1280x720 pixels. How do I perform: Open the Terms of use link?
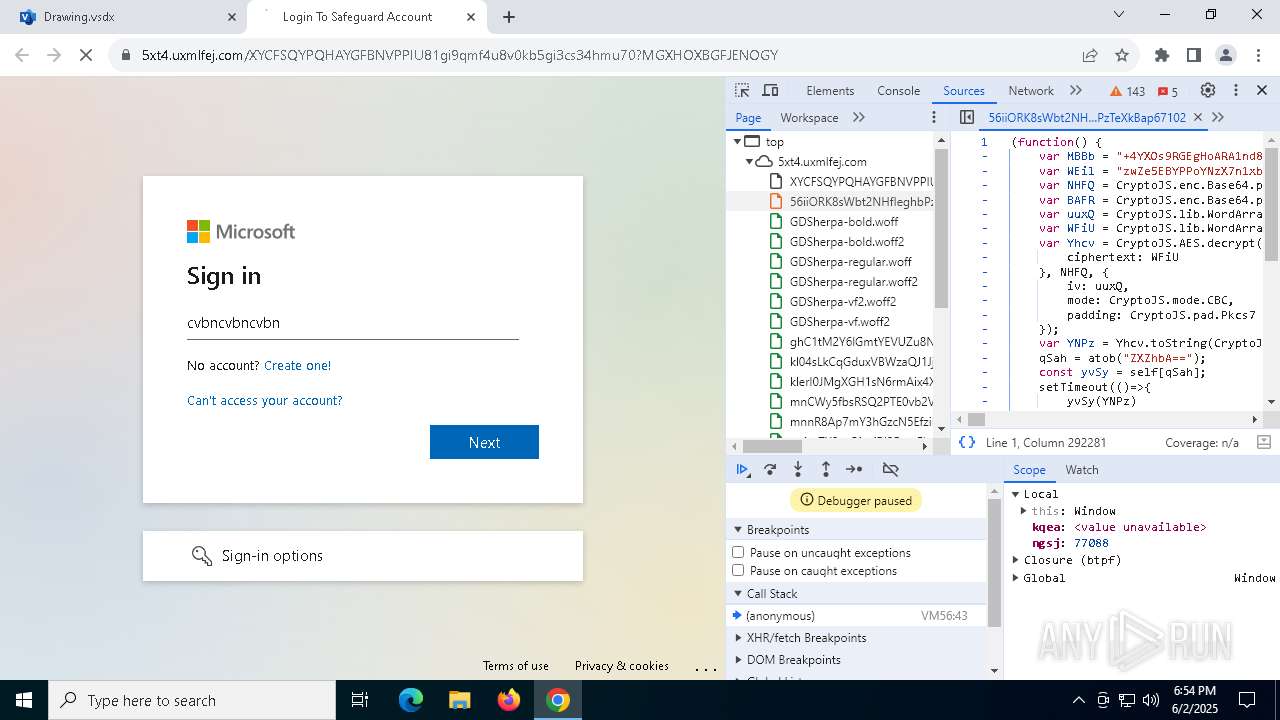(x=516, y=666)
